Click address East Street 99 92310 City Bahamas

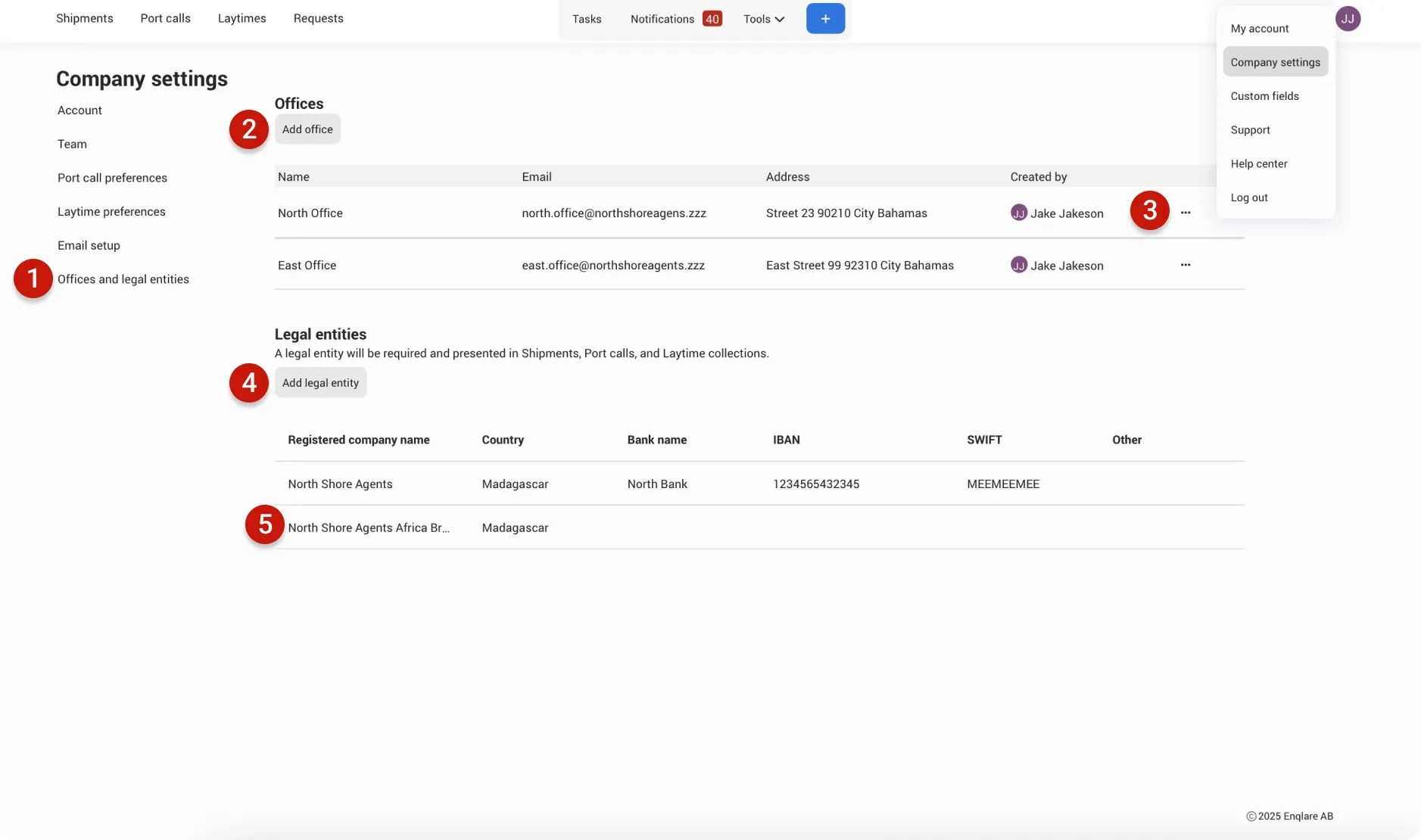click(x=860, y=266)
